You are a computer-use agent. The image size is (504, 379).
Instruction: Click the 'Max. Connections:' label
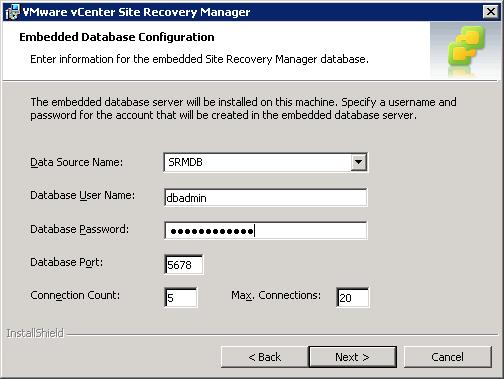(276, 295)
